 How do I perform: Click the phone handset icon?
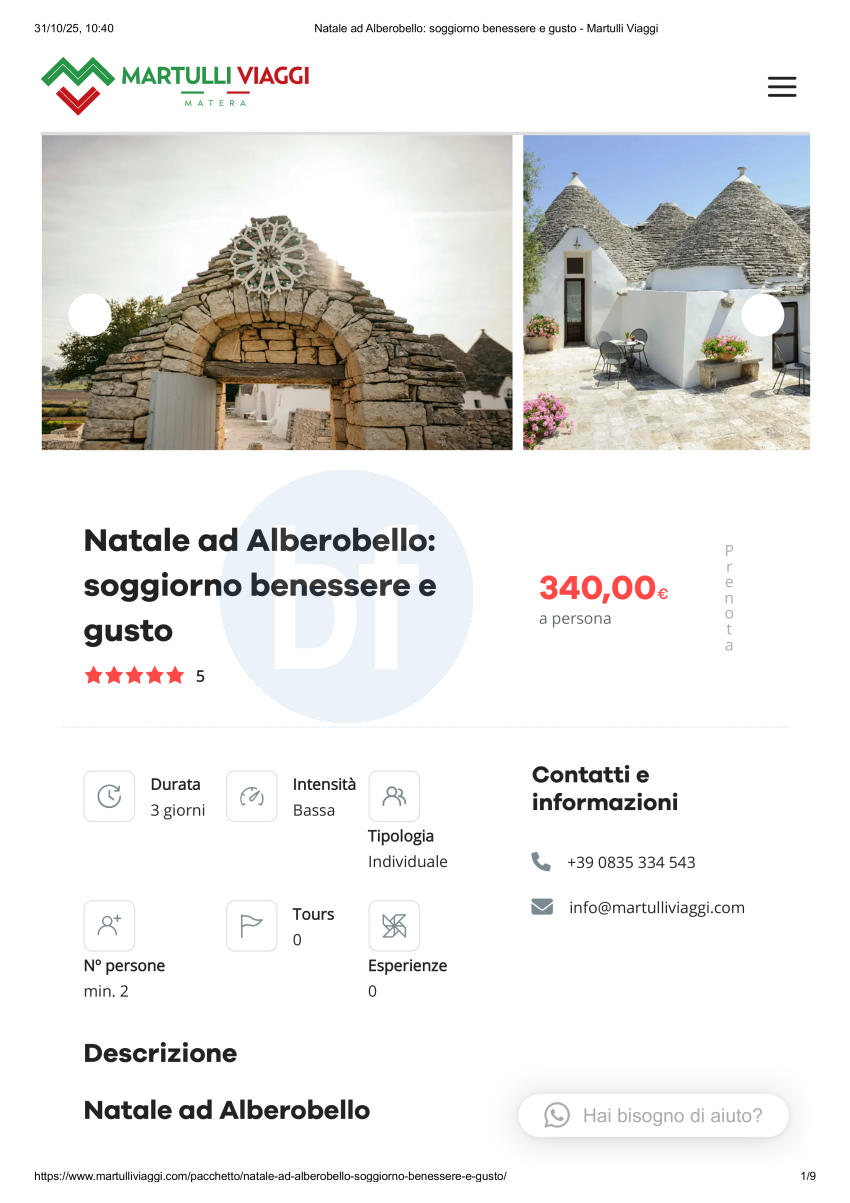point(541,861)
